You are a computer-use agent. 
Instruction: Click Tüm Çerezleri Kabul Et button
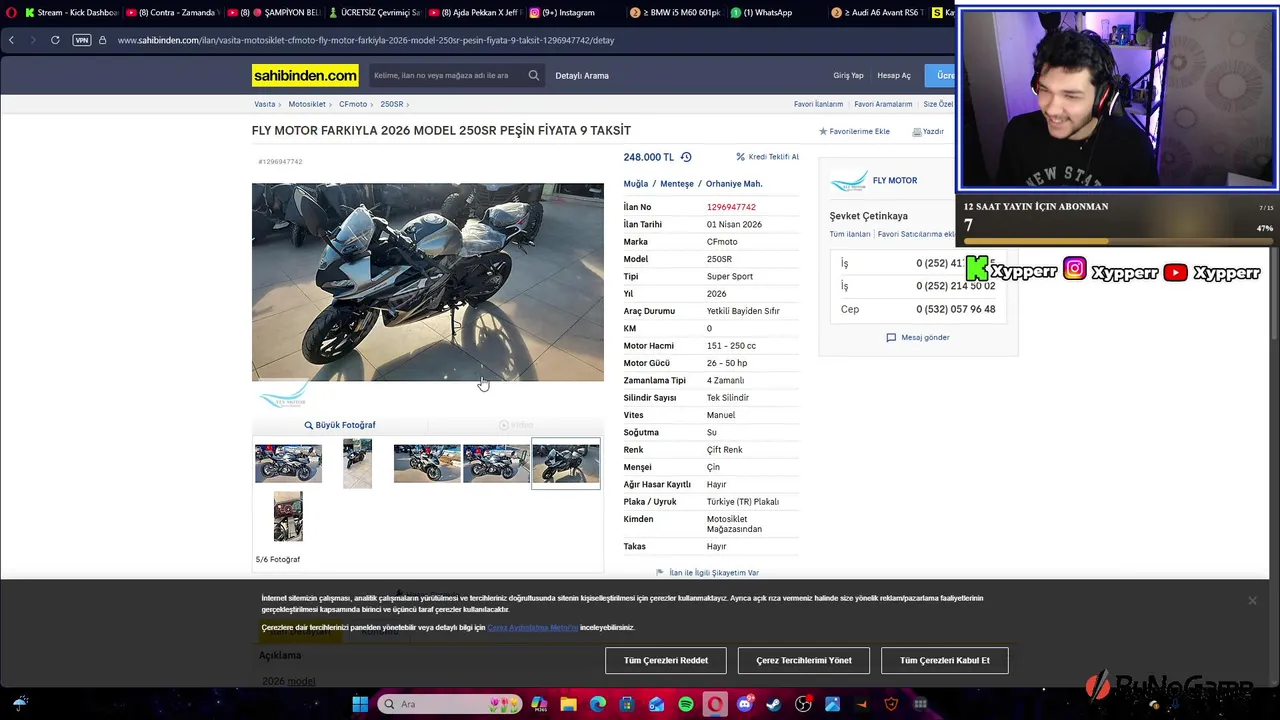pyautogui.click(x=945, y=660)
